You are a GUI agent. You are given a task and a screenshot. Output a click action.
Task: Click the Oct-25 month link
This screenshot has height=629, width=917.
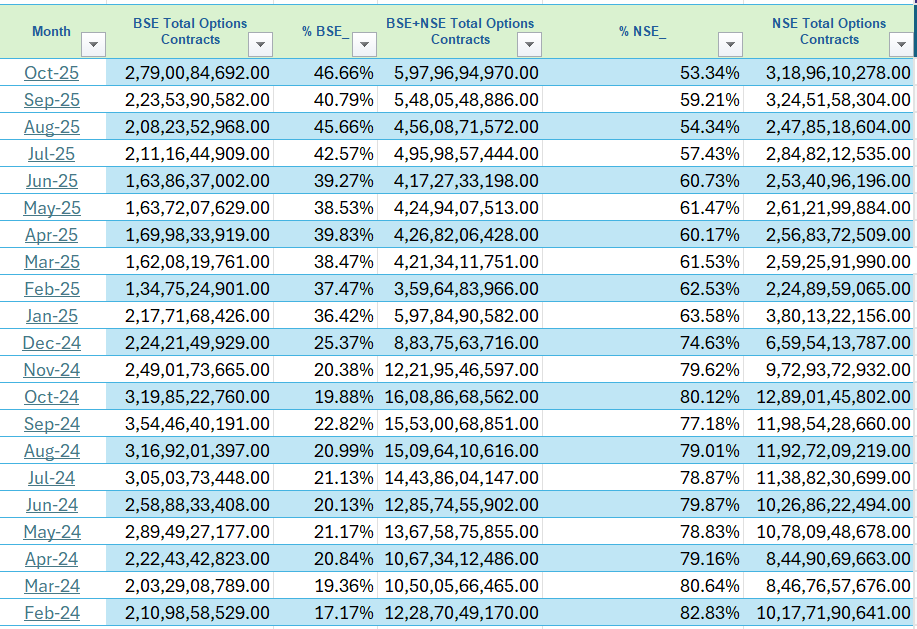click(x=51, y=72)
